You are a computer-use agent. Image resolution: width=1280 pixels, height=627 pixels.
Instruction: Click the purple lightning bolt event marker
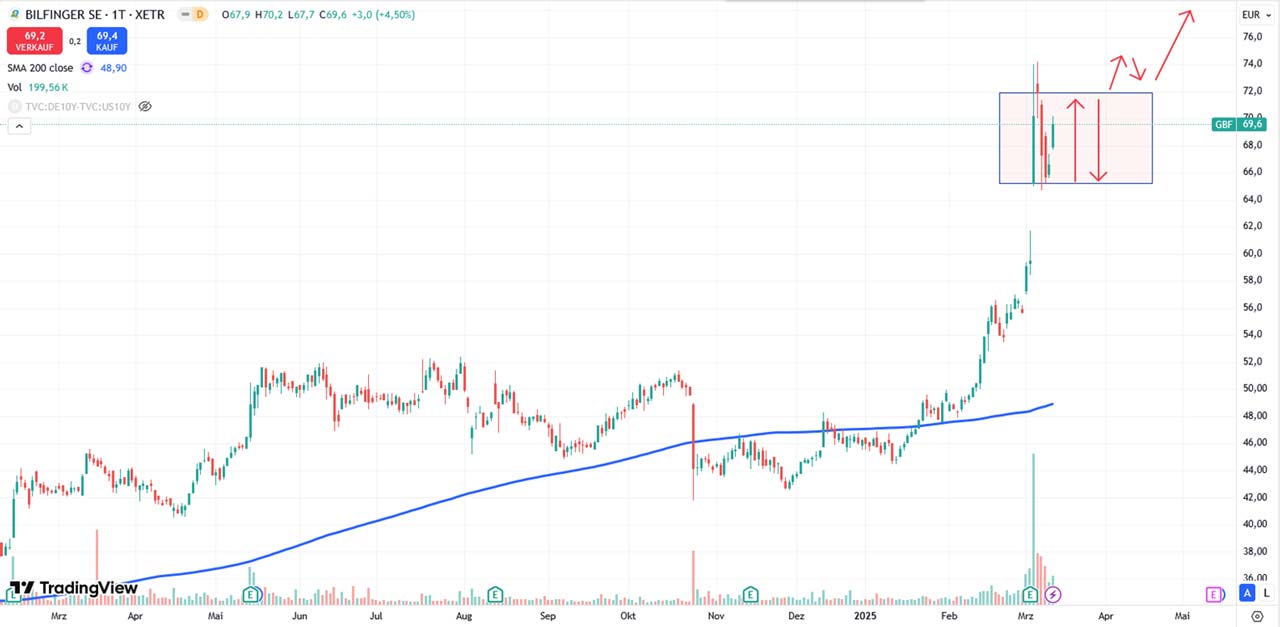(x=1052, y=595)
